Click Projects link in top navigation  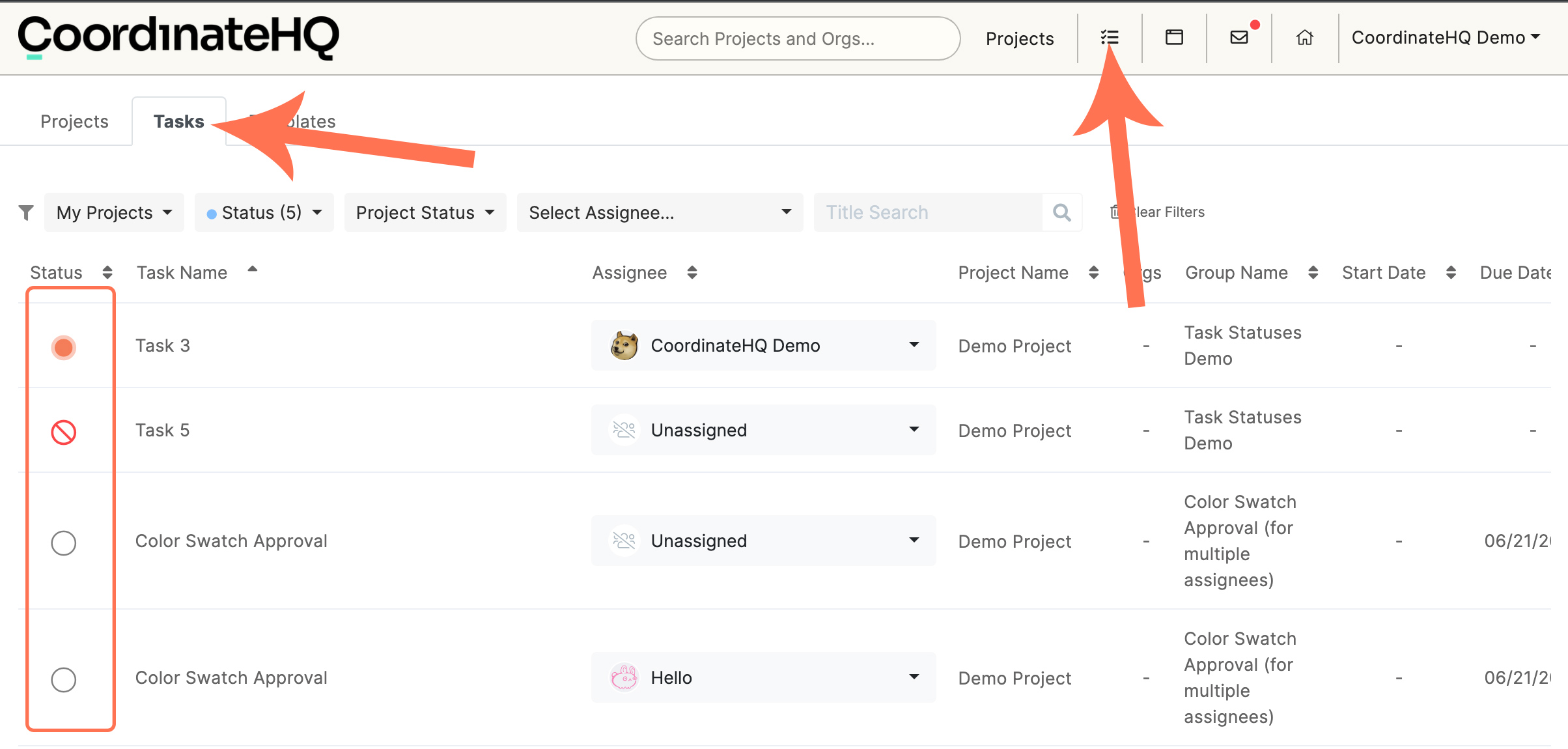click(1019, 39)
